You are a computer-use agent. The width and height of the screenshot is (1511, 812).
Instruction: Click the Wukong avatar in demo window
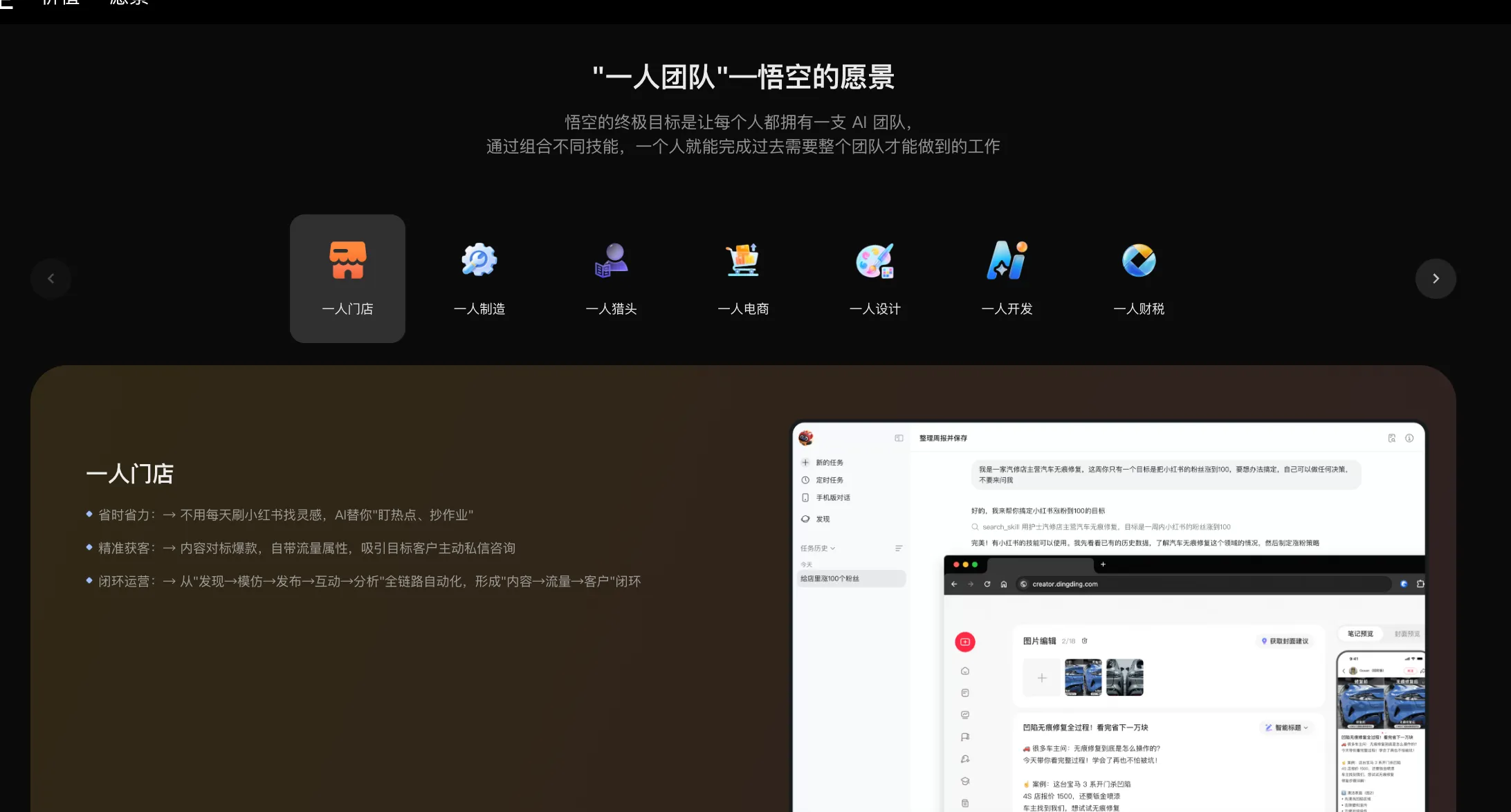tap(805, 438)
